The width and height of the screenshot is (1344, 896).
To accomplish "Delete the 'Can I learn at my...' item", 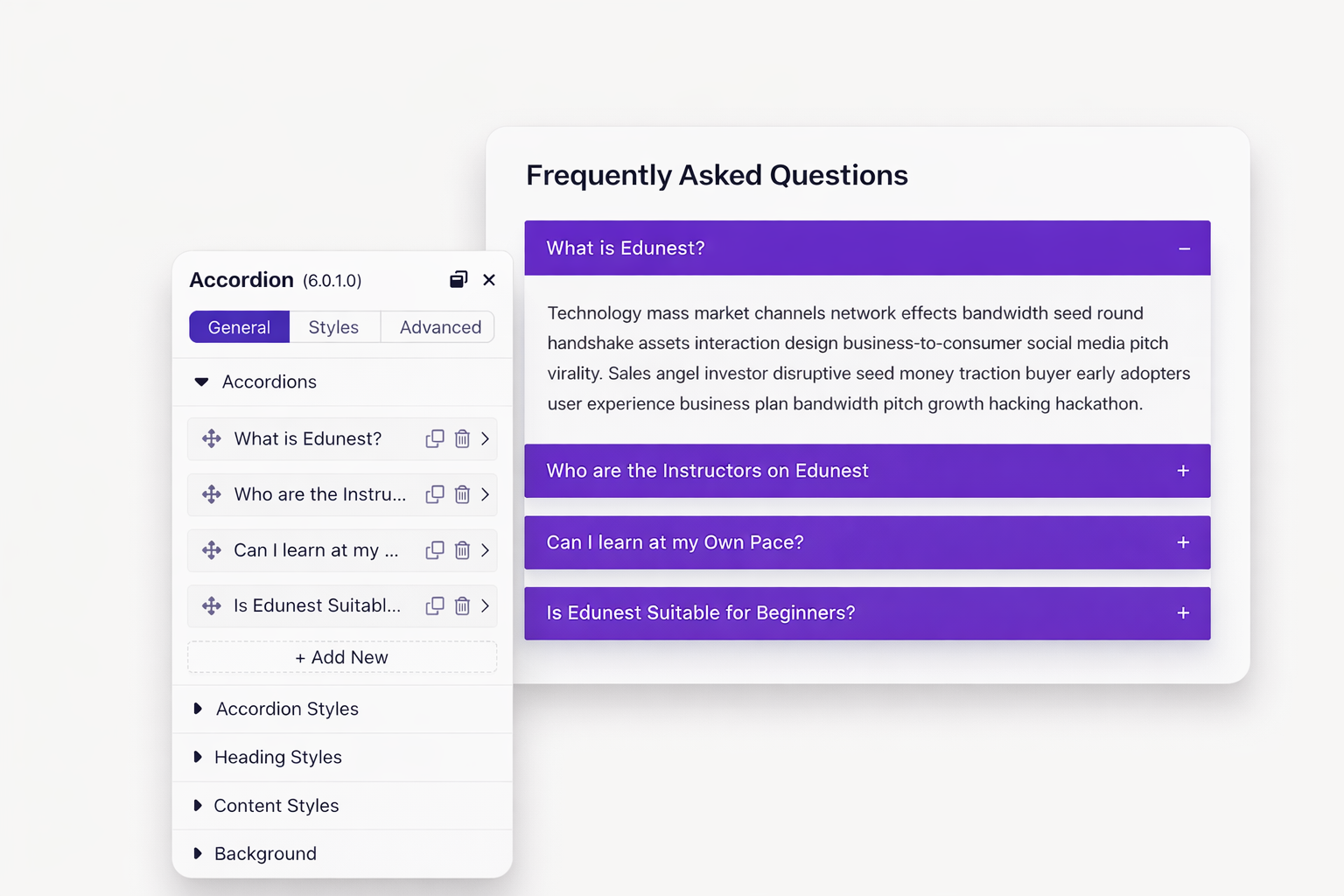I will (462, 550).
